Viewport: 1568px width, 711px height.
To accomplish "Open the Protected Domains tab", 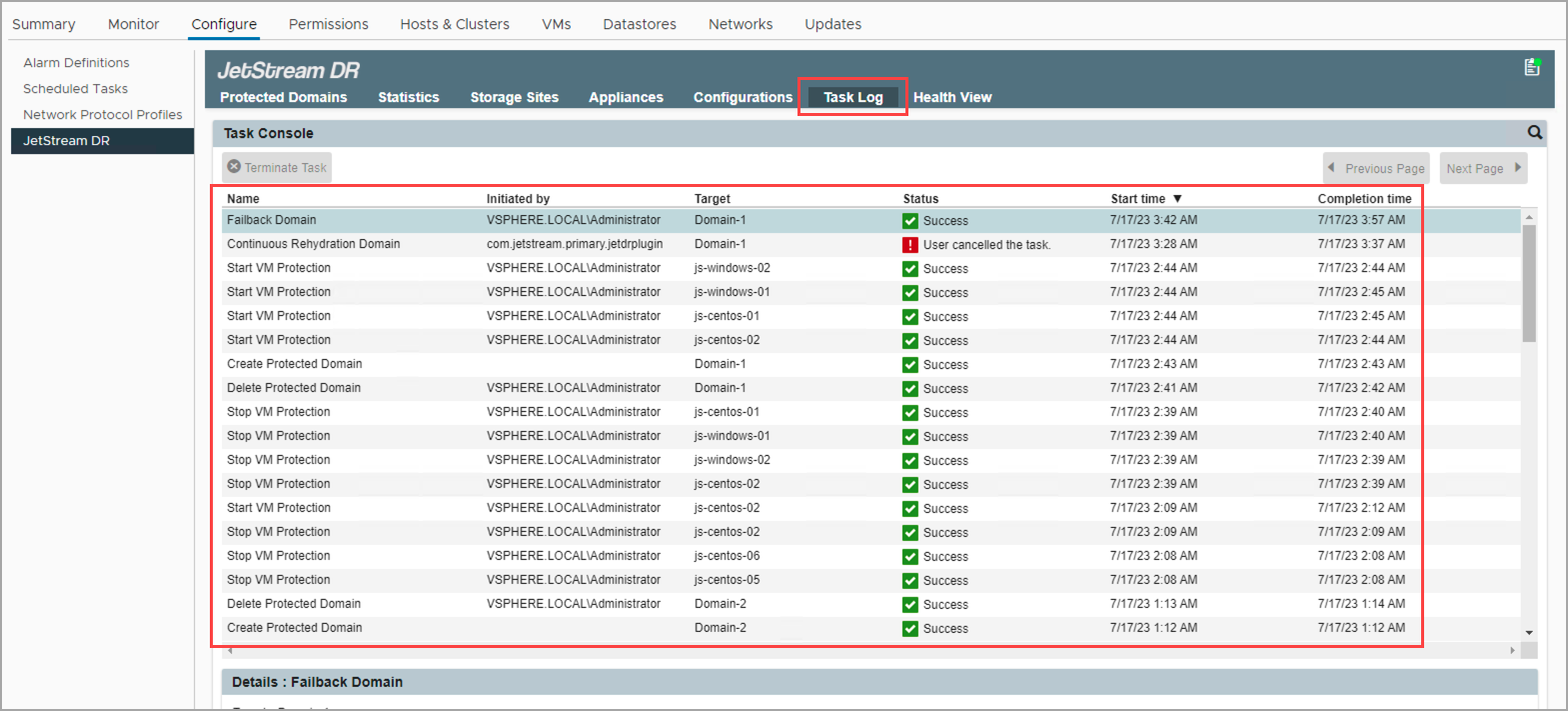I will (x=283, y=97).
